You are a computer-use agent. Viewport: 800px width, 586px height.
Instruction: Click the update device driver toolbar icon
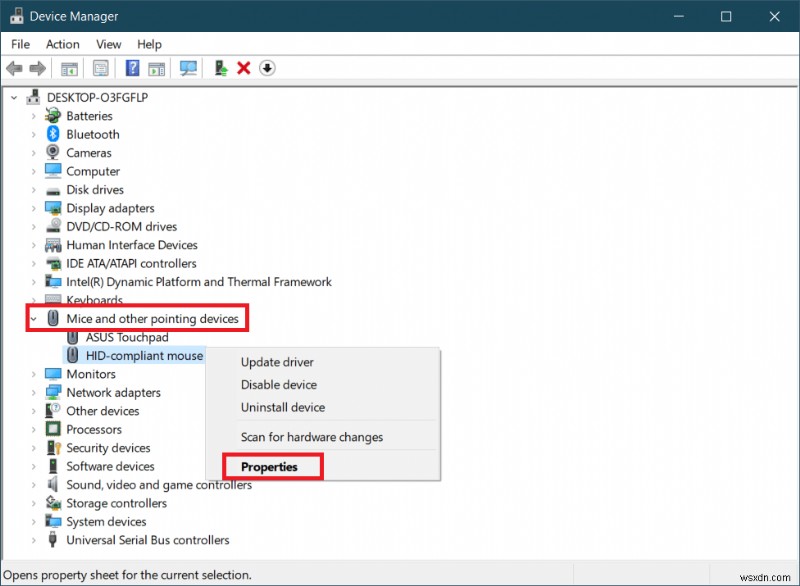(x=221, y=68)
